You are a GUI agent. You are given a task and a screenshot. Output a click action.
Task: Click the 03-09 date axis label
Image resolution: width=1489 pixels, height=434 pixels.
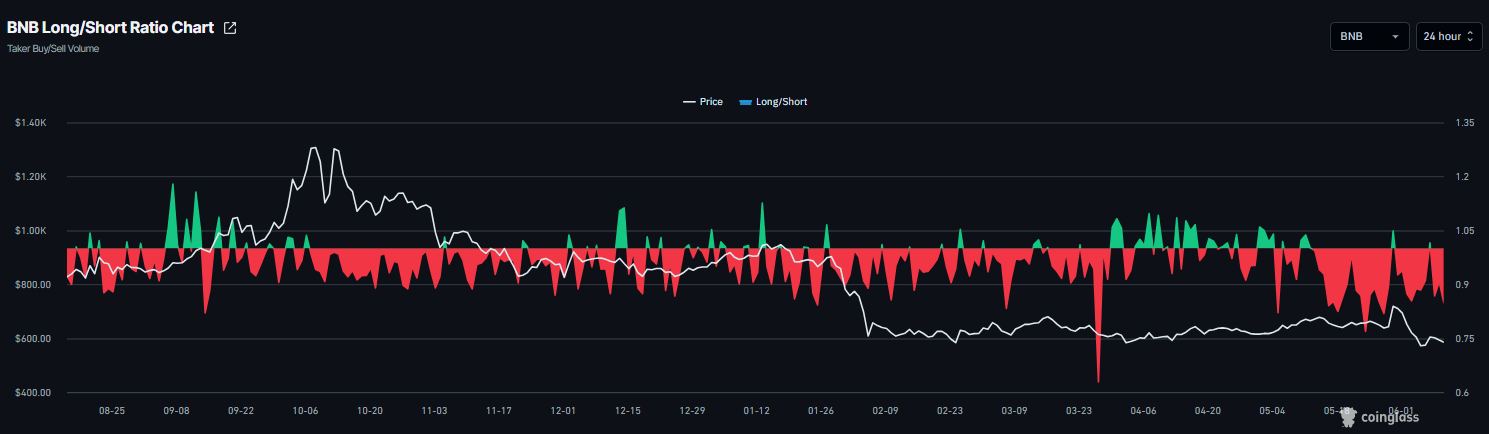click(x=1015, y=411)
